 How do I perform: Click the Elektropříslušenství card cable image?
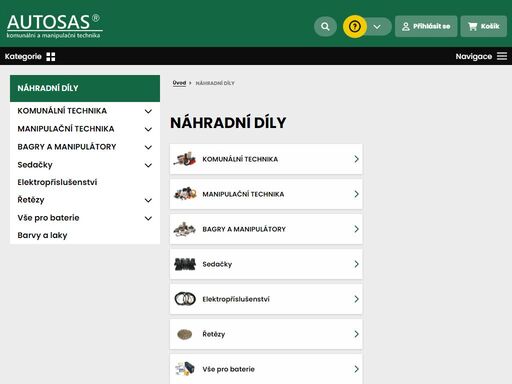pyautogui.click(x=185, y=299)
